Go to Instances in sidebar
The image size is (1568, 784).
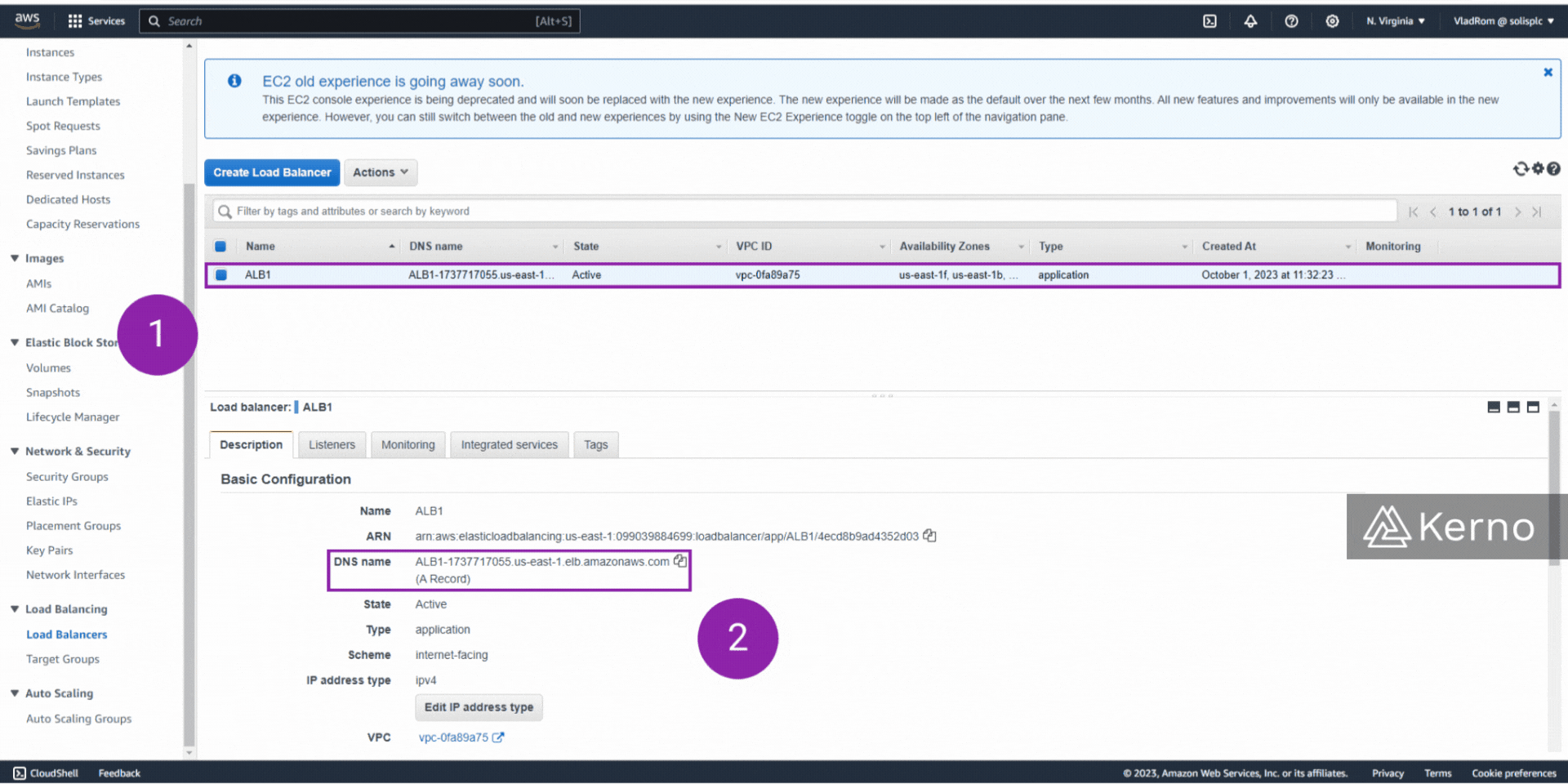[x=50, y=52]
